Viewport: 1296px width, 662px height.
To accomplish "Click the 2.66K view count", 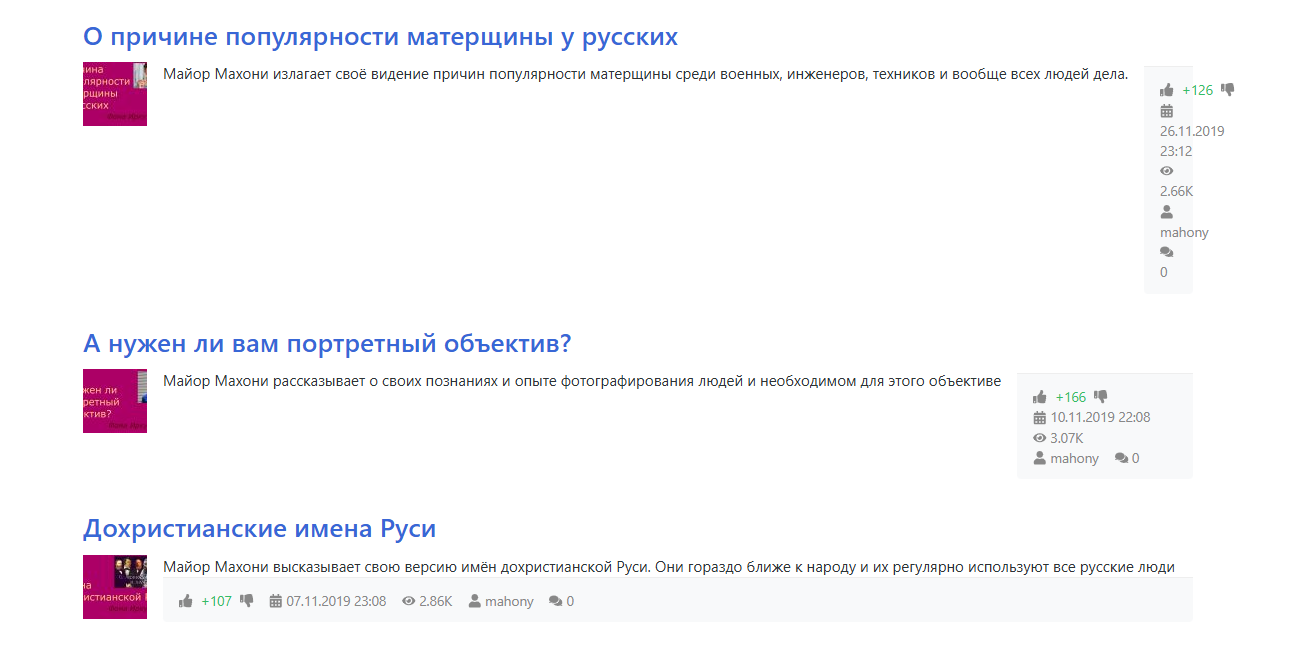I will coord(1177,191).
